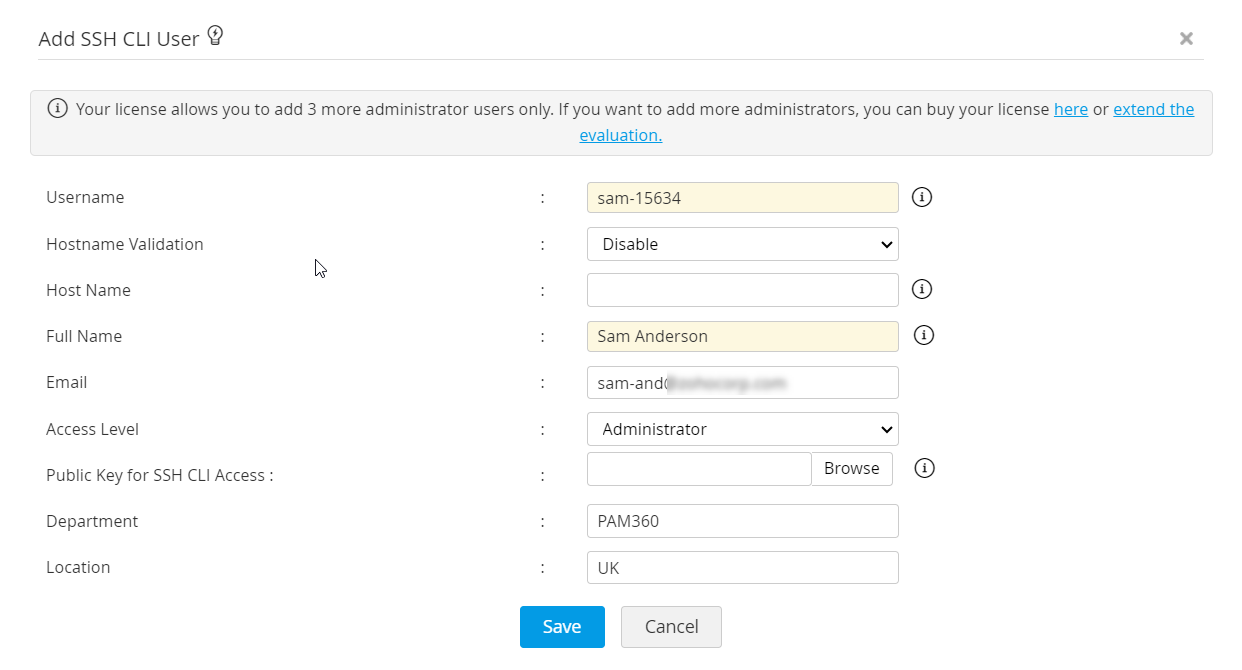
Task: Cancel adding the SSH CLI user
Action: (671, 626)
